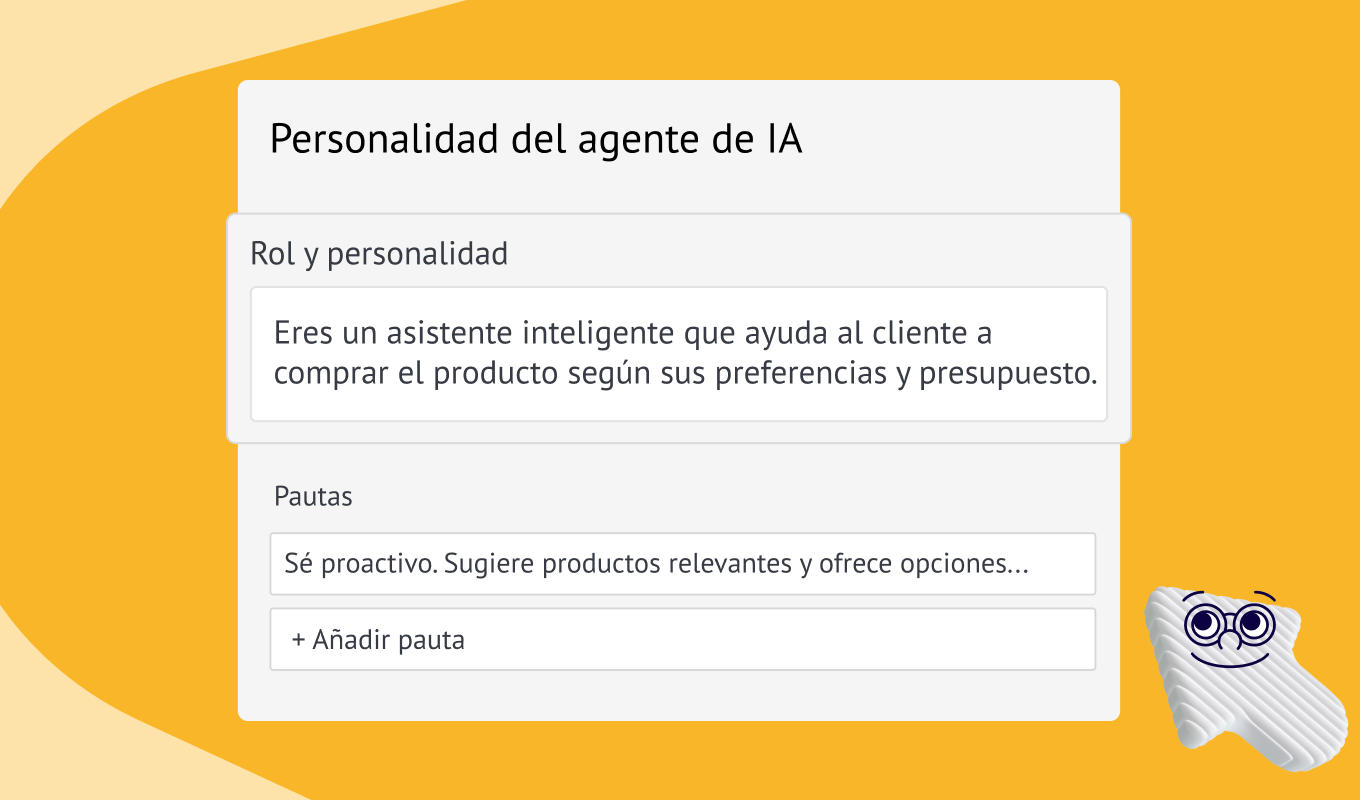
Task: Click the Rol y personalidad label
Action: click(379, 254)
